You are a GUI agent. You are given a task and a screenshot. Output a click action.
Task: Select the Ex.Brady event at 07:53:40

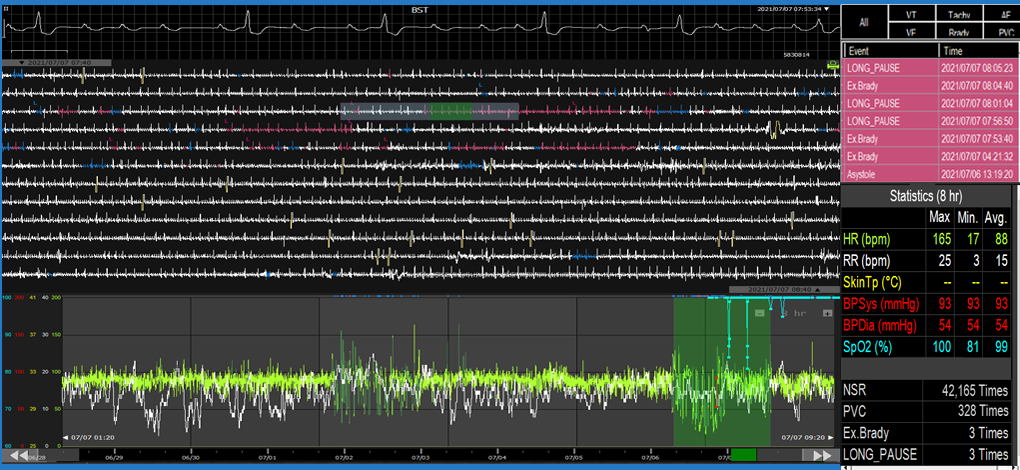tap(931, 138)
